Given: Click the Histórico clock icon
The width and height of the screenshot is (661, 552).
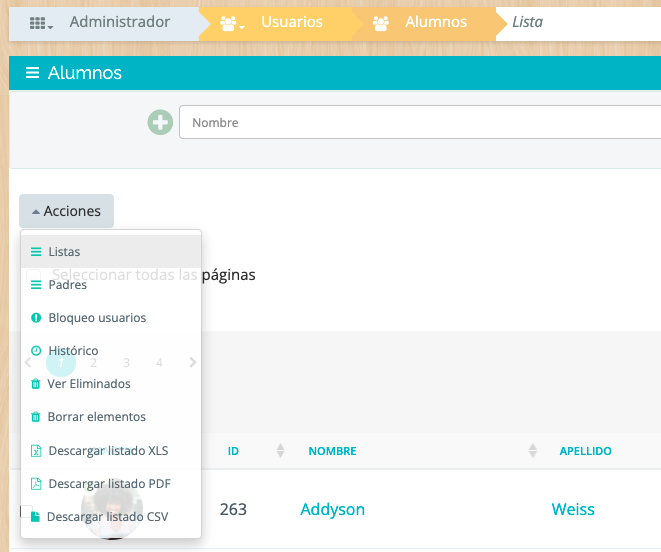Looking at the screenshot, I should tap(36, 350).
